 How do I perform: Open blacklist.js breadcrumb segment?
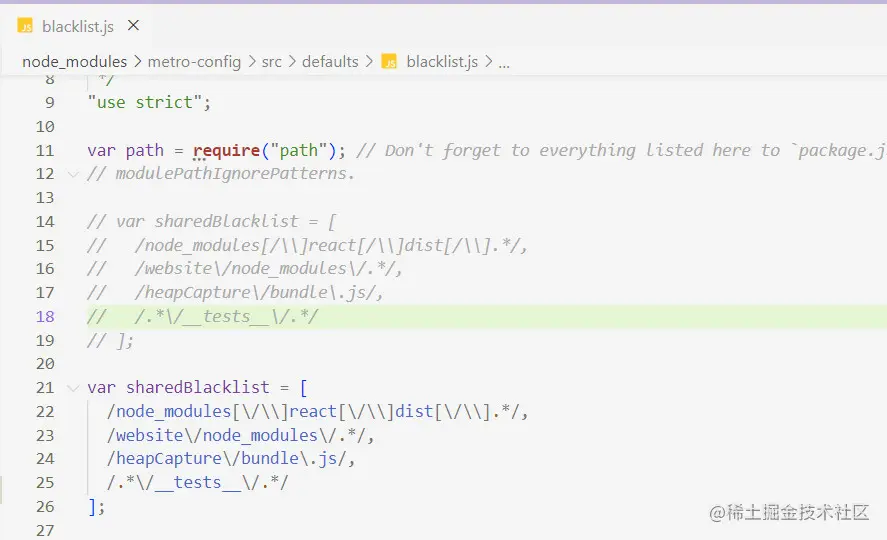pos(442,62)
